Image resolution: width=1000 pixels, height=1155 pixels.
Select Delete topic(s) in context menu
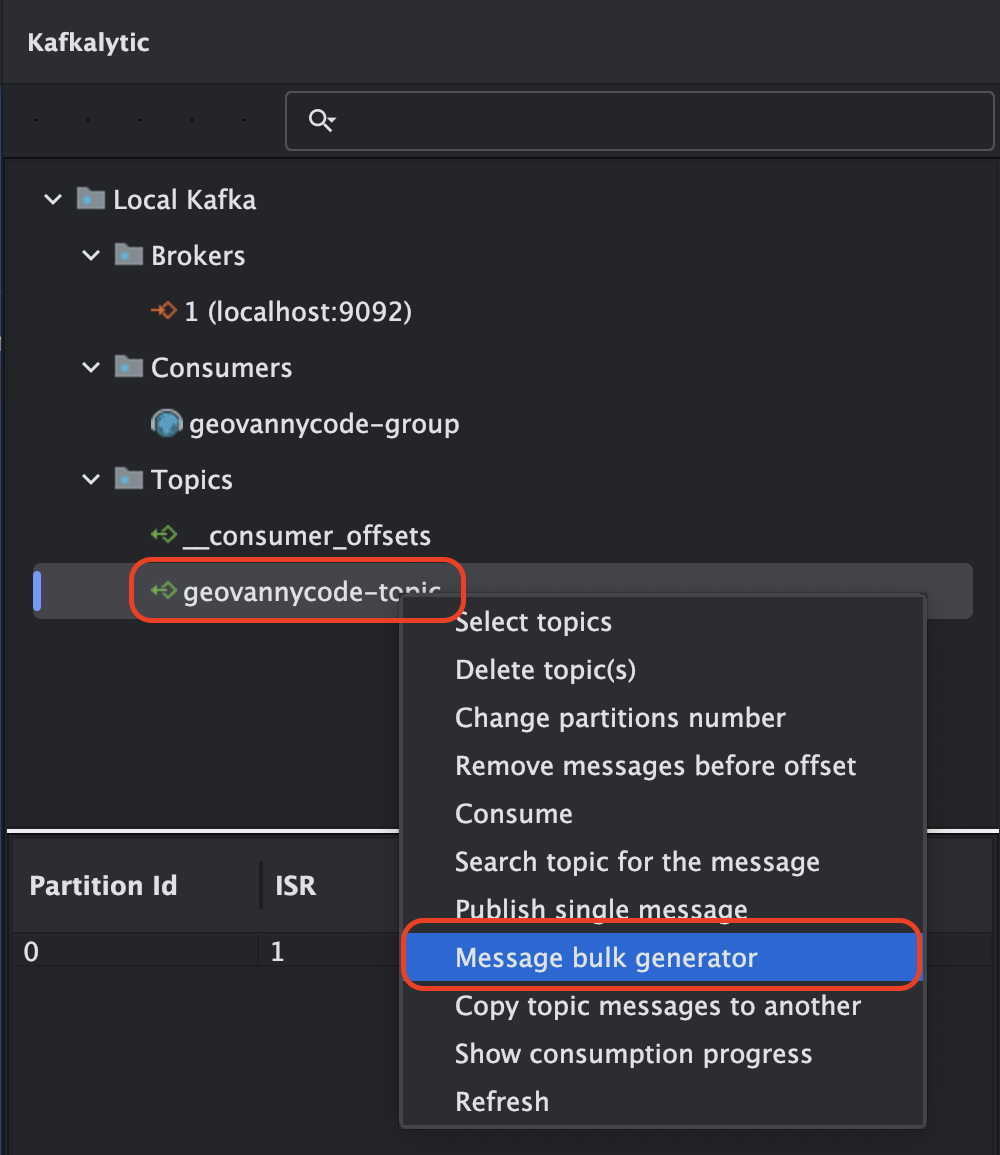(x=545, y=670)
